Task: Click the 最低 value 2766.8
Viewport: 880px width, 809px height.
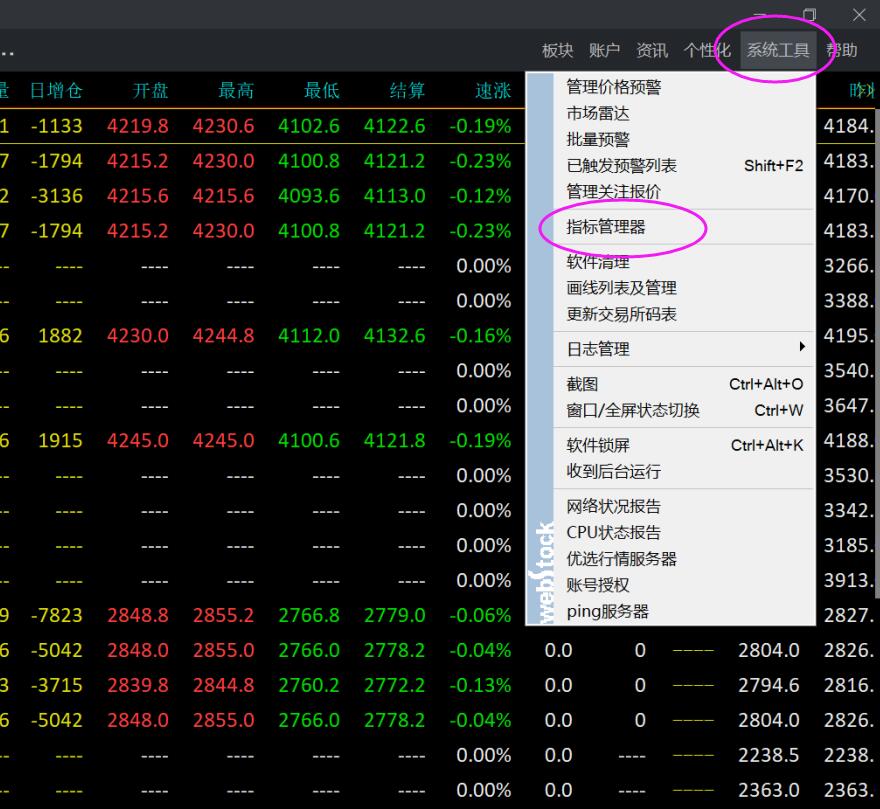Action: (x=309, y=616)
